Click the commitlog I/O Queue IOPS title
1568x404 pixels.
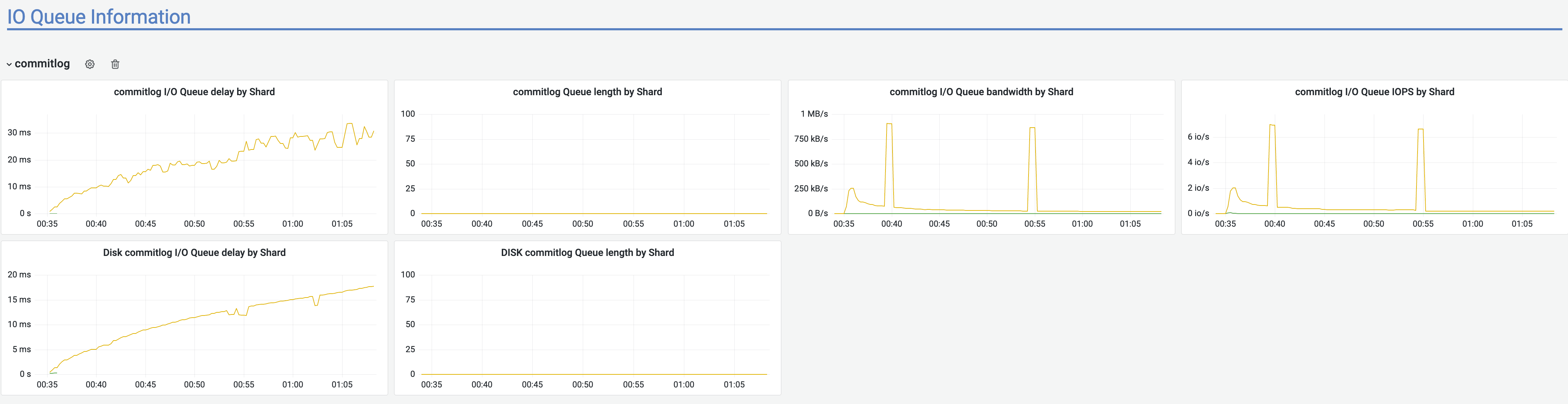pyautogui.click(x=1374, y=91)
